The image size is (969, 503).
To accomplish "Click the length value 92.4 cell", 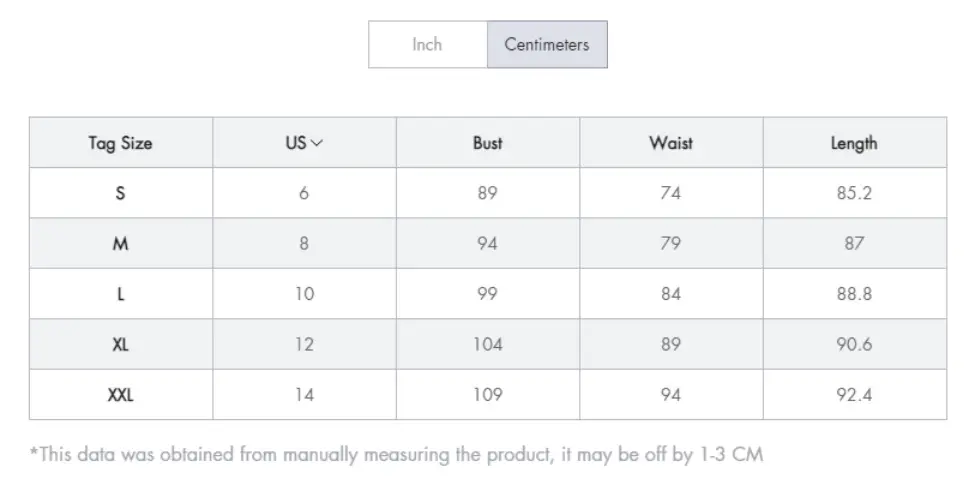I will (855, 394).
